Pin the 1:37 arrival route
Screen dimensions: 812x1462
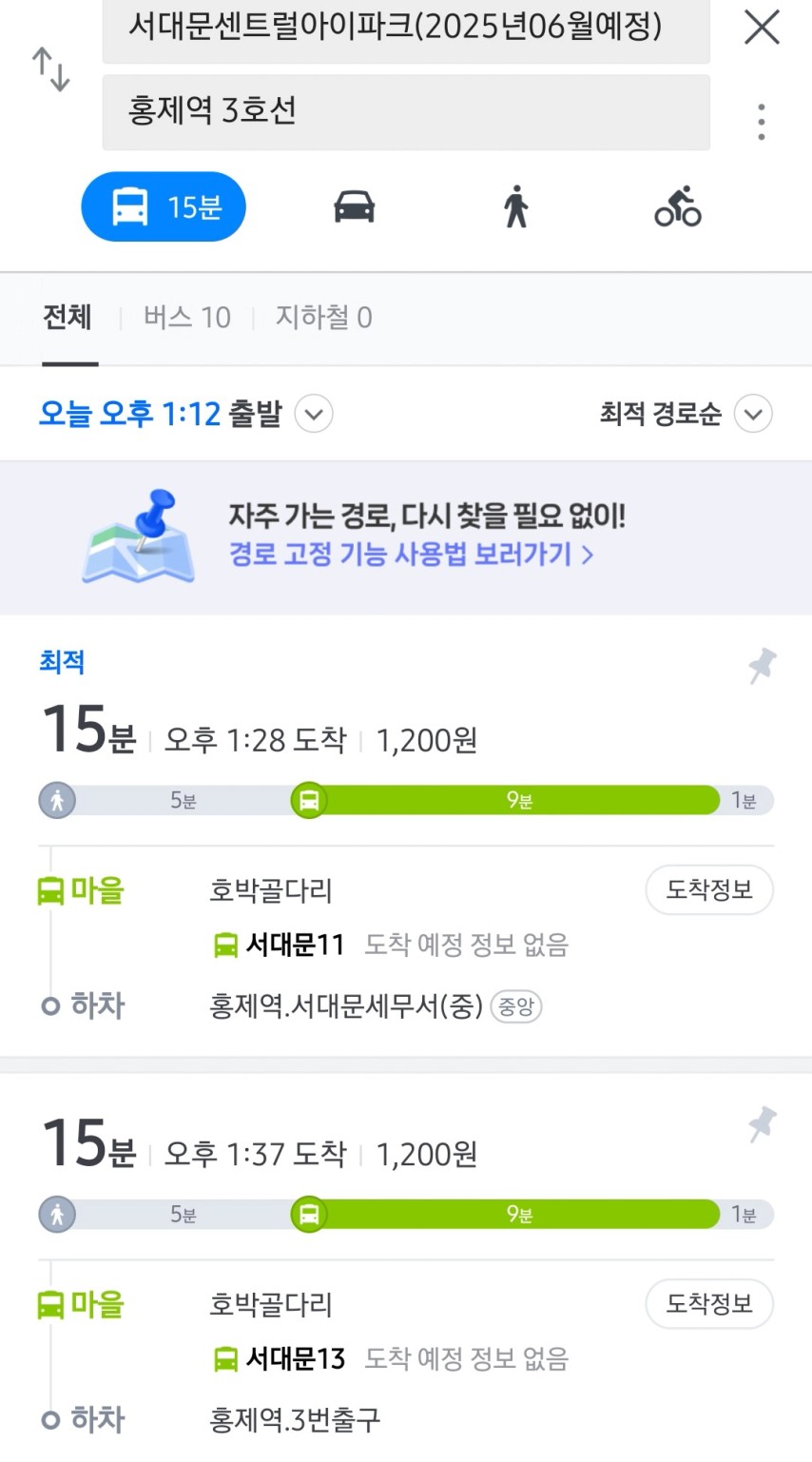coord(762,1124)
